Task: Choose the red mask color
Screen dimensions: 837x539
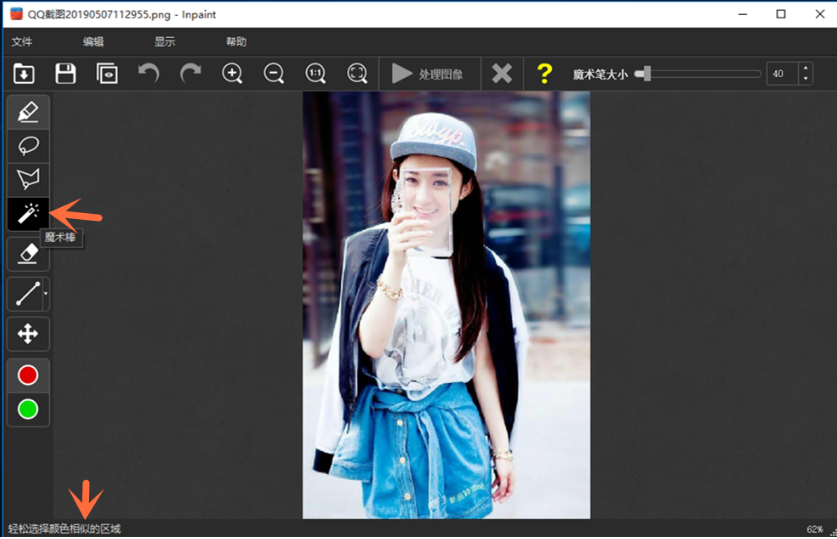Action: click(x=28, y=375)
